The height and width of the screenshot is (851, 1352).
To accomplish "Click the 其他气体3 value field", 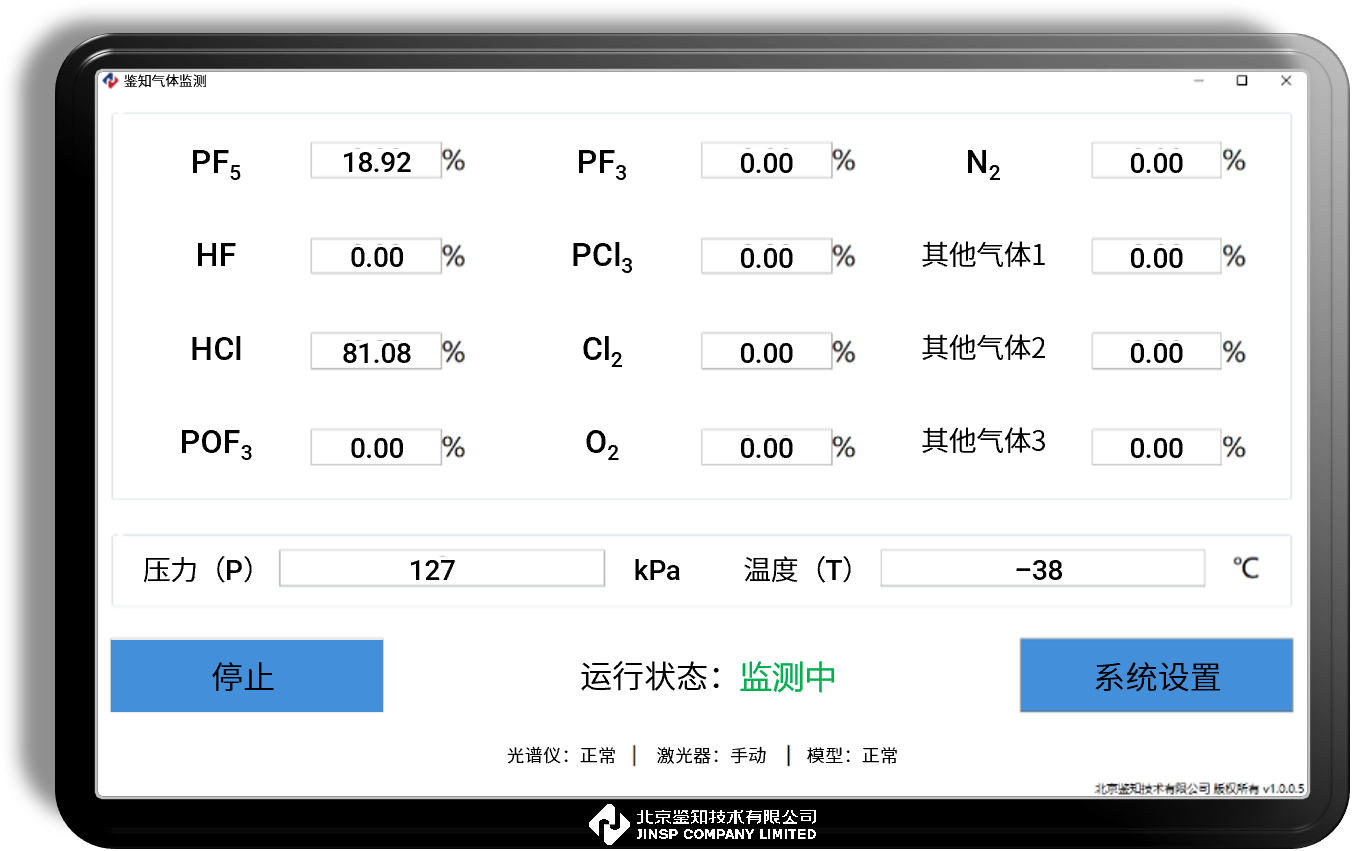I will [1156, 447].
